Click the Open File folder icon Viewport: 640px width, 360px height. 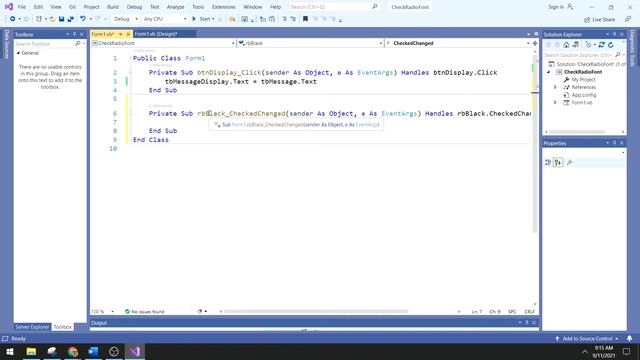[52, 19]
